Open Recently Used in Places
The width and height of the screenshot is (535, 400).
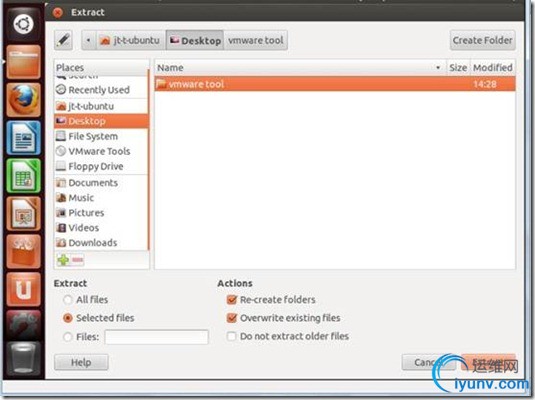(101, 90)
